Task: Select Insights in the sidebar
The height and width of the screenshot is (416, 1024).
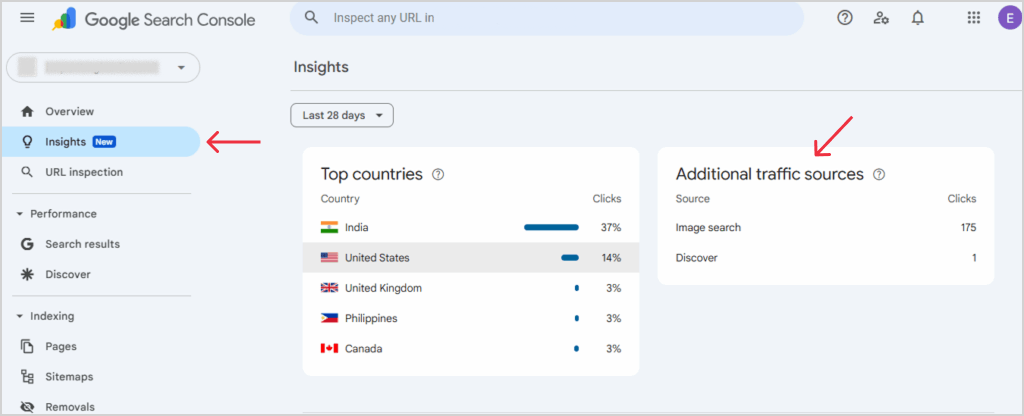Action: pos(100,142)
